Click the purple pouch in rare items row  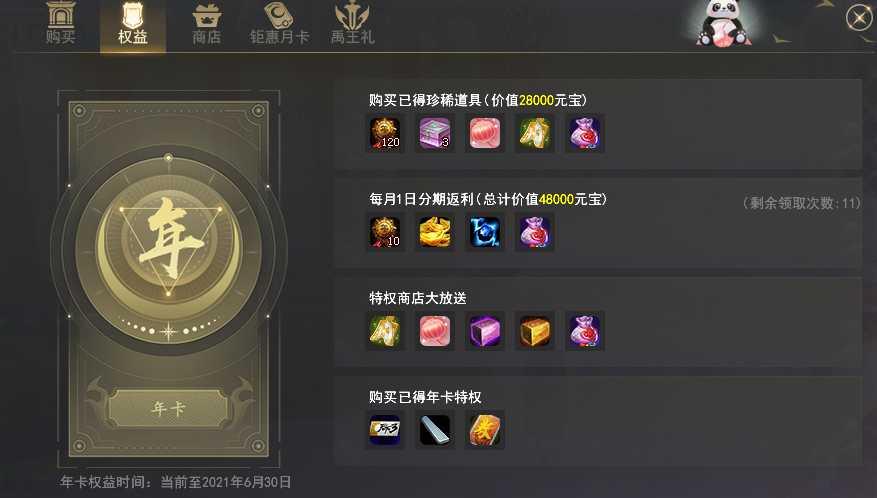(x=584, y=133)
